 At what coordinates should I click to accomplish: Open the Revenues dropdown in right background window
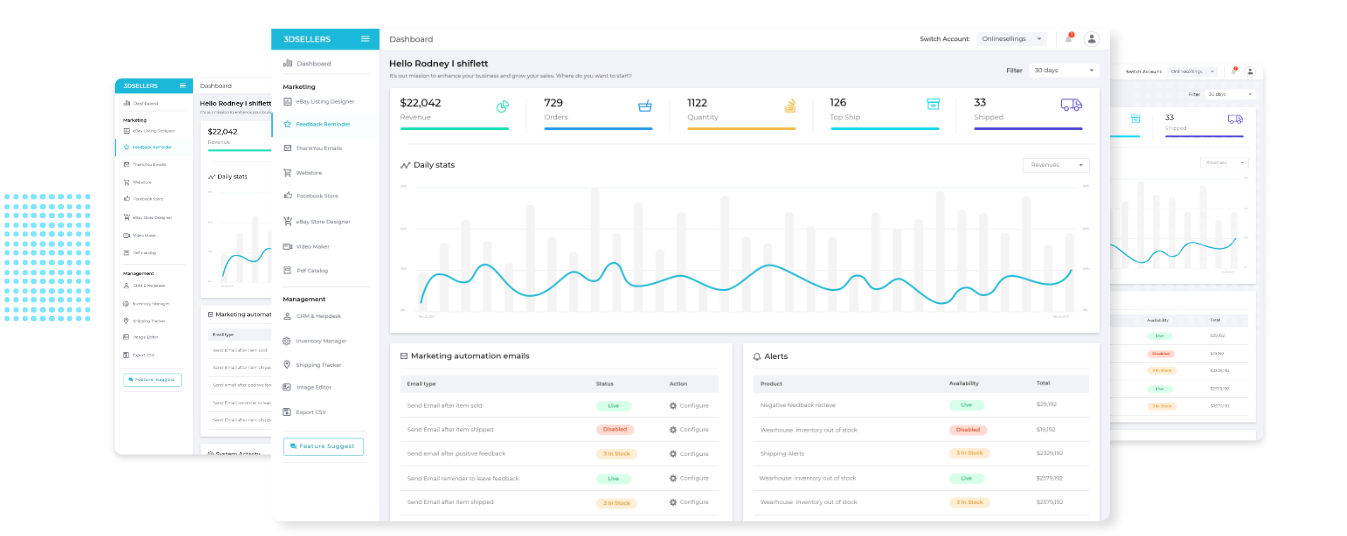[1224, 162]
